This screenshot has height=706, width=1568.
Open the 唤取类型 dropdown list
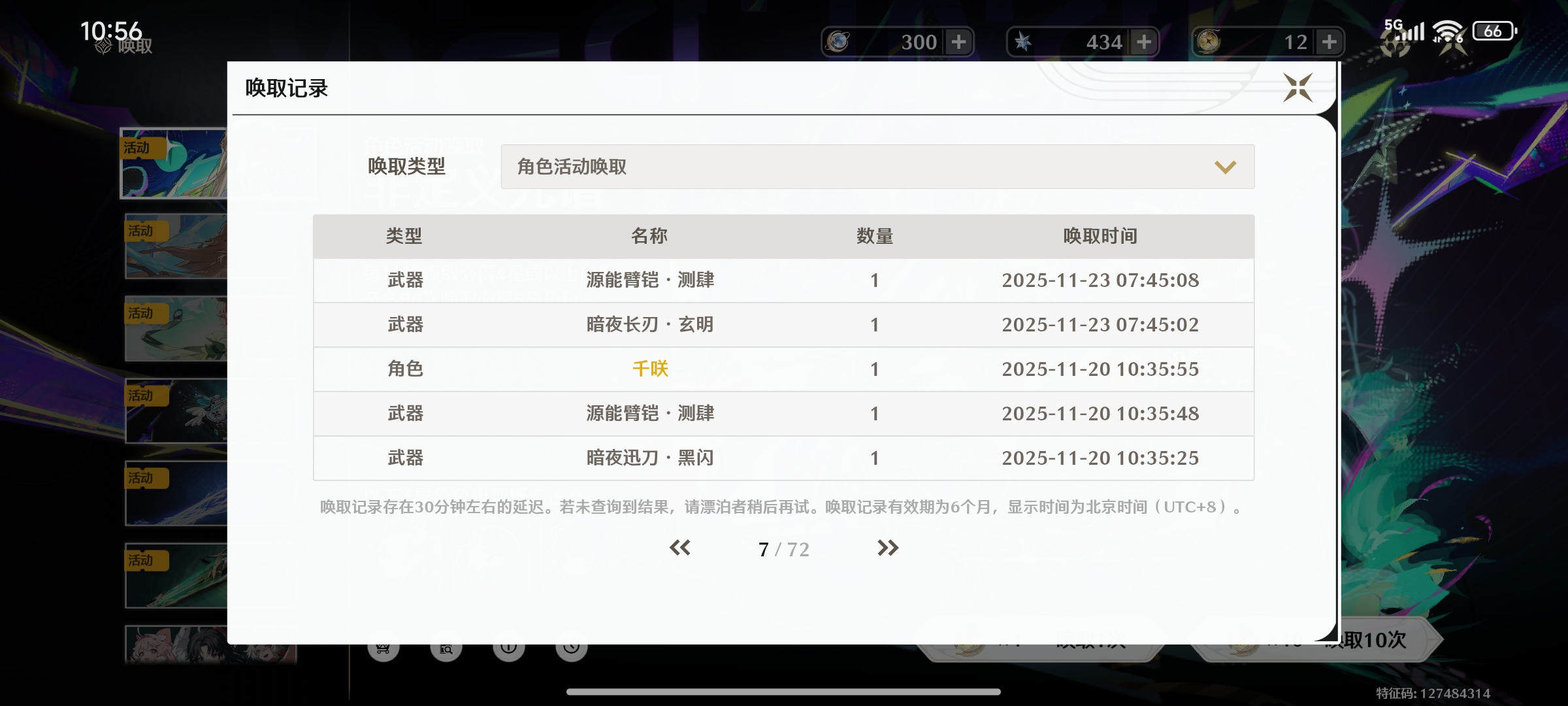pyautogui.click(x=877, y=167)
